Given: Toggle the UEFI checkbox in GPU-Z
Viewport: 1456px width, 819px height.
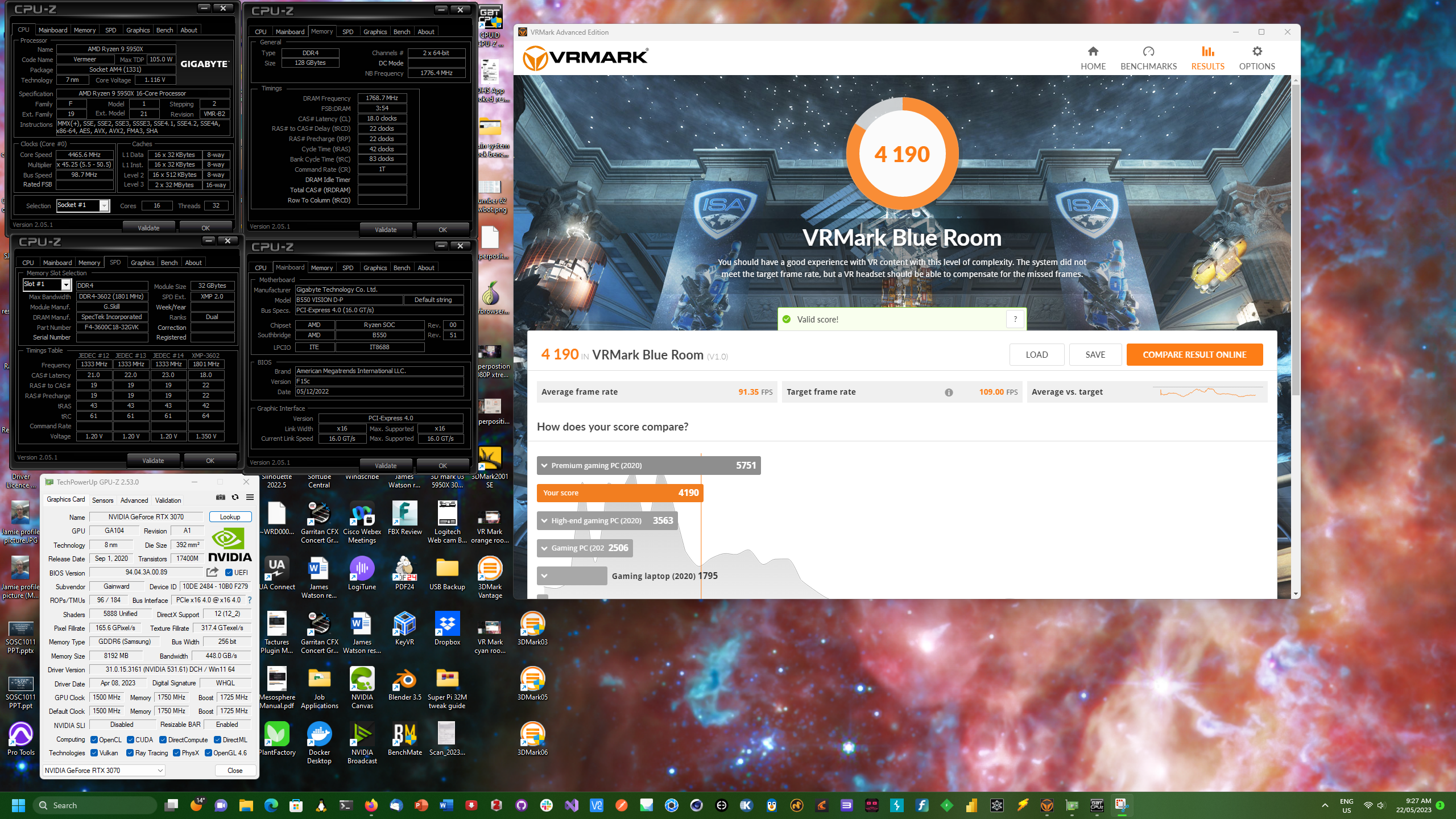Looking at the screenshot, I should [x=229, y=573].
